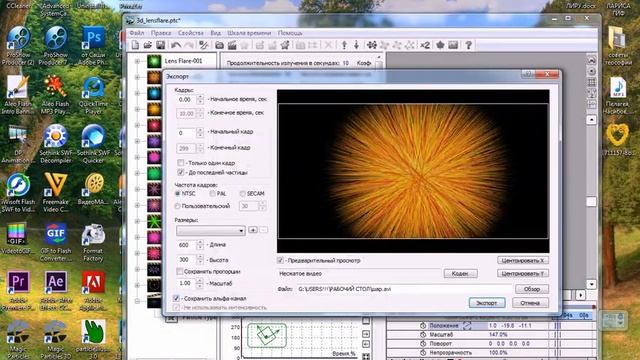Add size preset with plus button
The height and width of the screenshot is (360, 640).
click(253, 230)
